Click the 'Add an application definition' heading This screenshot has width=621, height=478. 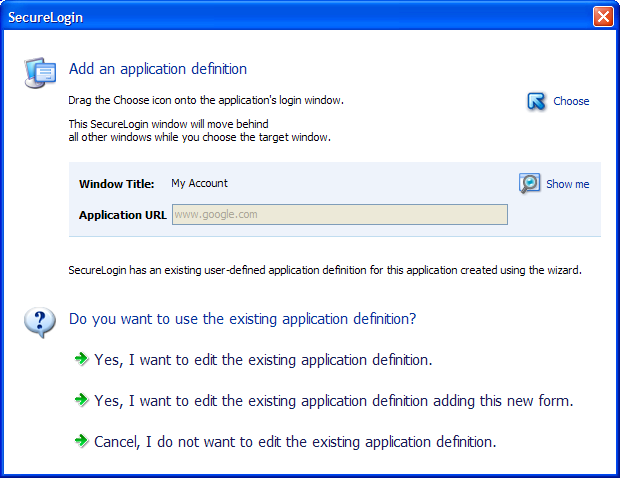158,69
